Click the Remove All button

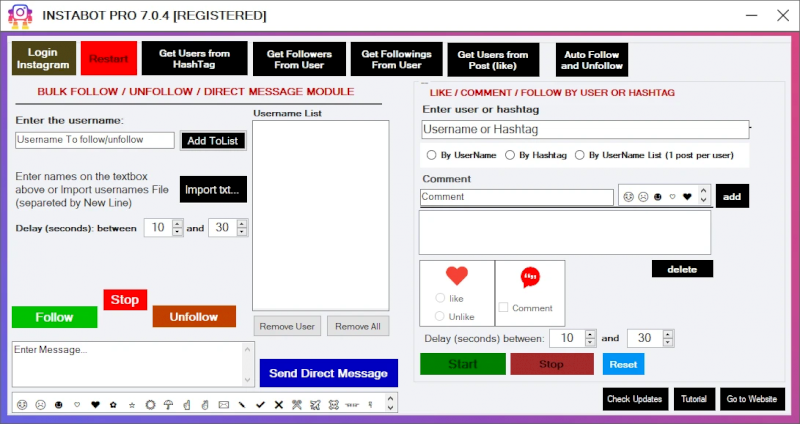coord(358,326)
